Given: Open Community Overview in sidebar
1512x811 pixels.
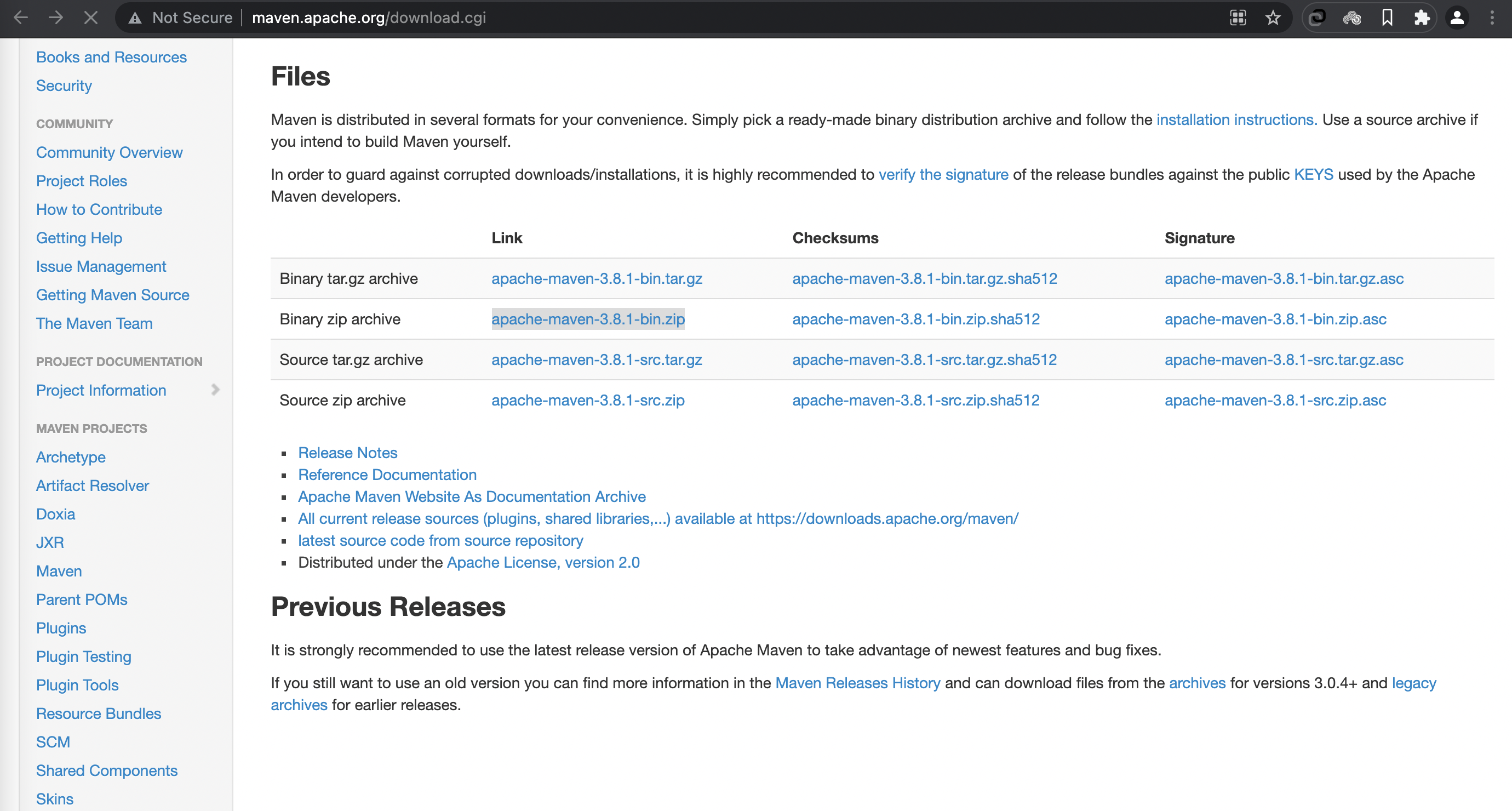Looking at the screenshot, I should coord(109,152).
